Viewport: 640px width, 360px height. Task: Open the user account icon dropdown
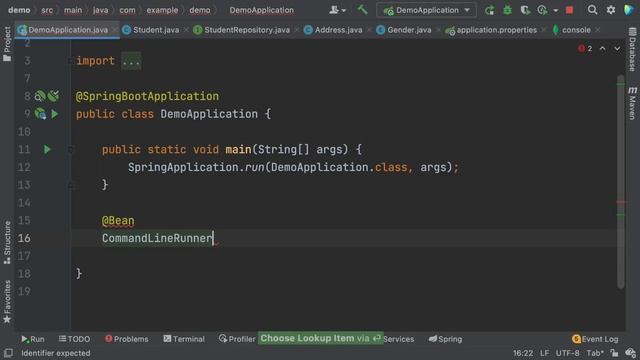tap(337, 10)
